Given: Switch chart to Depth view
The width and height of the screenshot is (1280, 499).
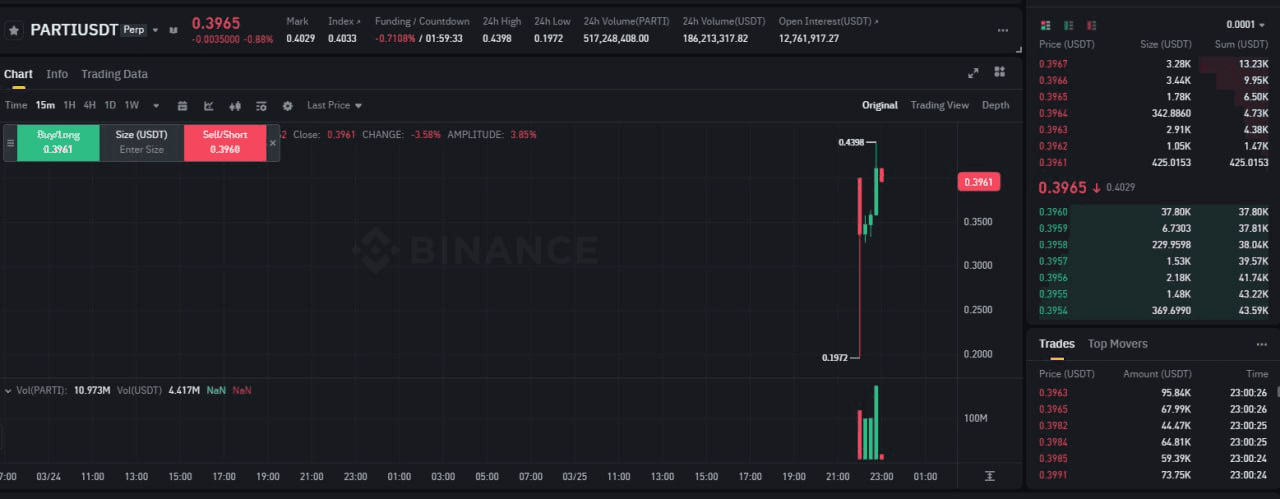Looking at the screenshot, I should pos(995,105).
